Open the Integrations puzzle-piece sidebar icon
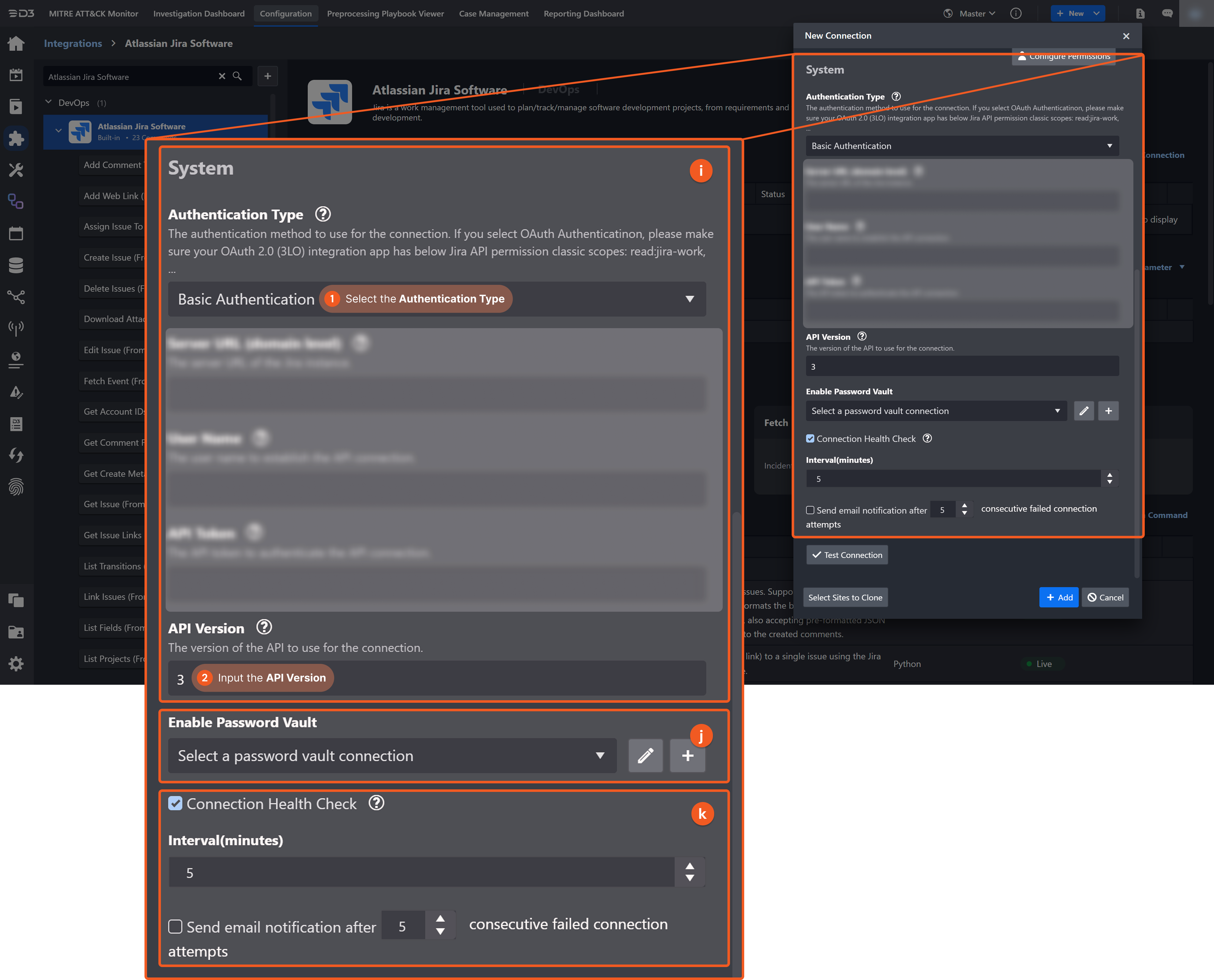1214x980 pixels. [x=16, y=138]
